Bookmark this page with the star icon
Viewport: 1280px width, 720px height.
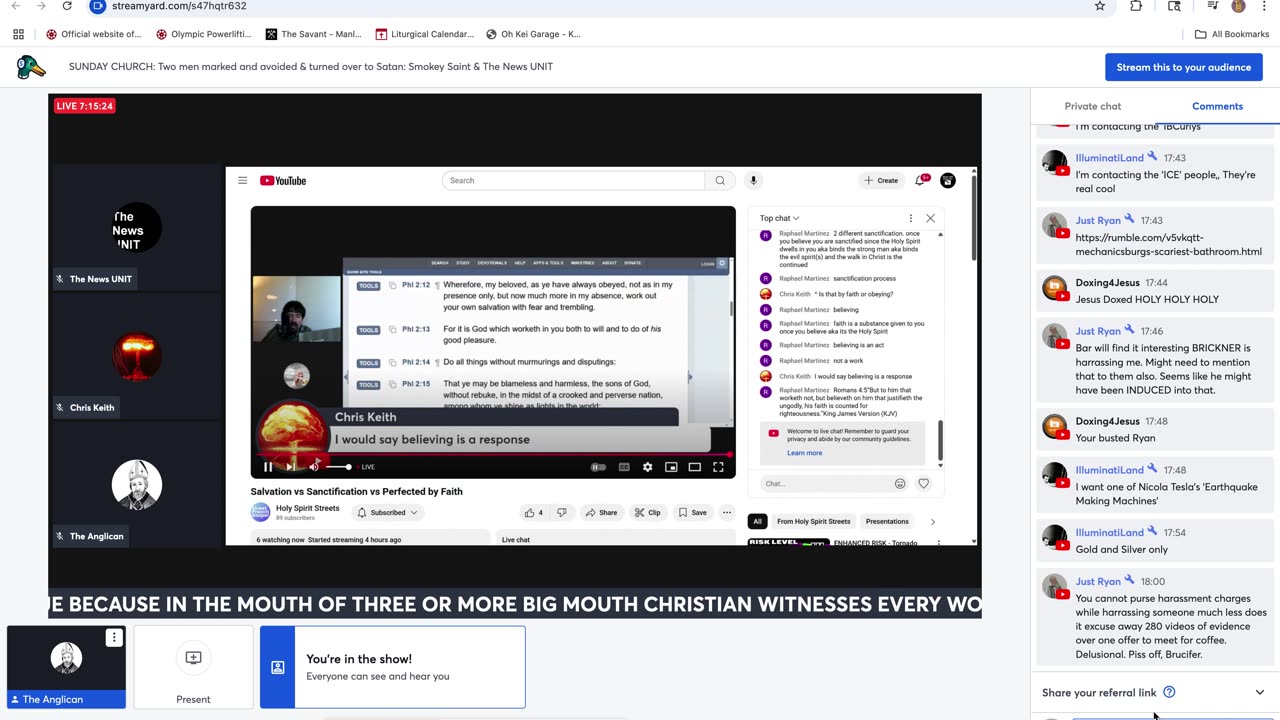pyautogui.click(x=1100, y=6)
